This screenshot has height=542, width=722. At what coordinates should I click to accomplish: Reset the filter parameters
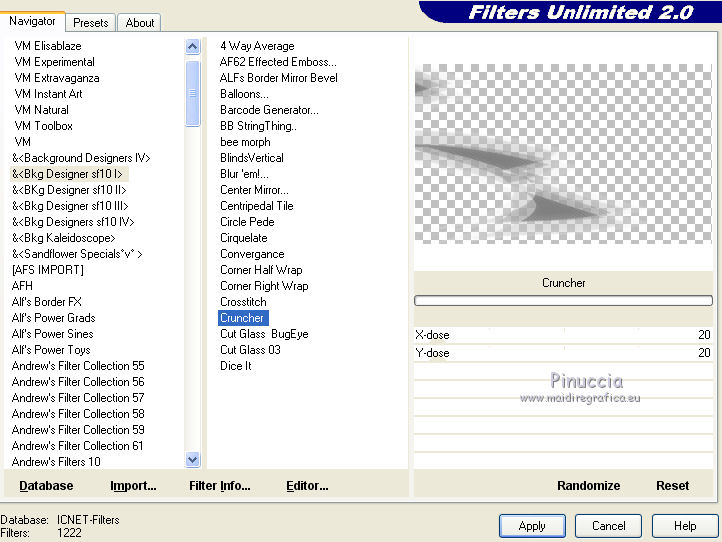pos(672,486)
